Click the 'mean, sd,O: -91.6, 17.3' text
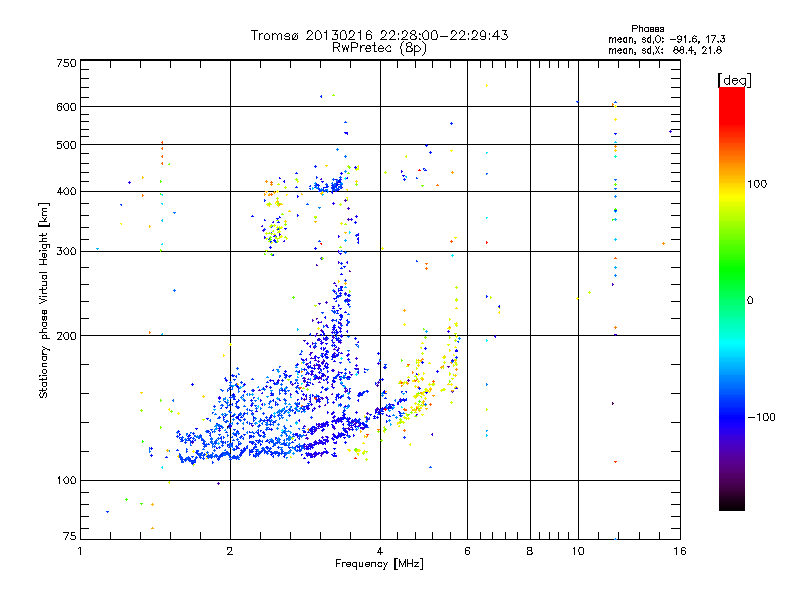 point(666,39)
